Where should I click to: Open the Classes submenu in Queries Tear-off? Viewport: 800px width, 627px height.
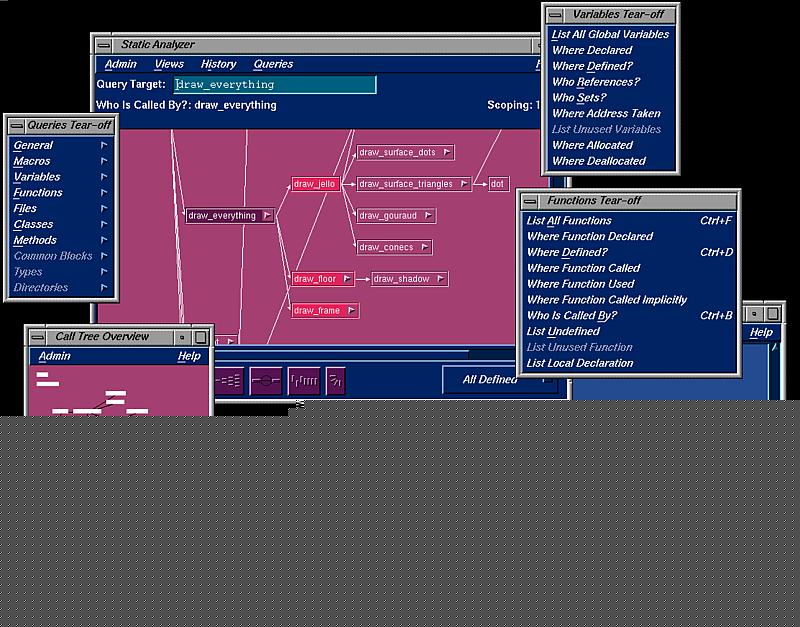pos(61,224)
